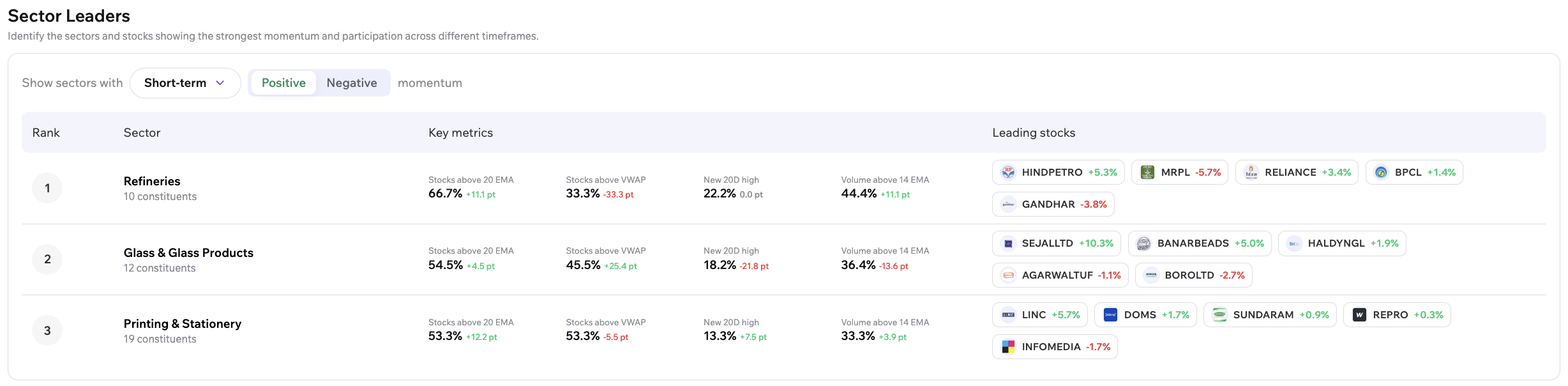
Task: Open the Glass & Glass Products sector
Action: pos(188,253)
